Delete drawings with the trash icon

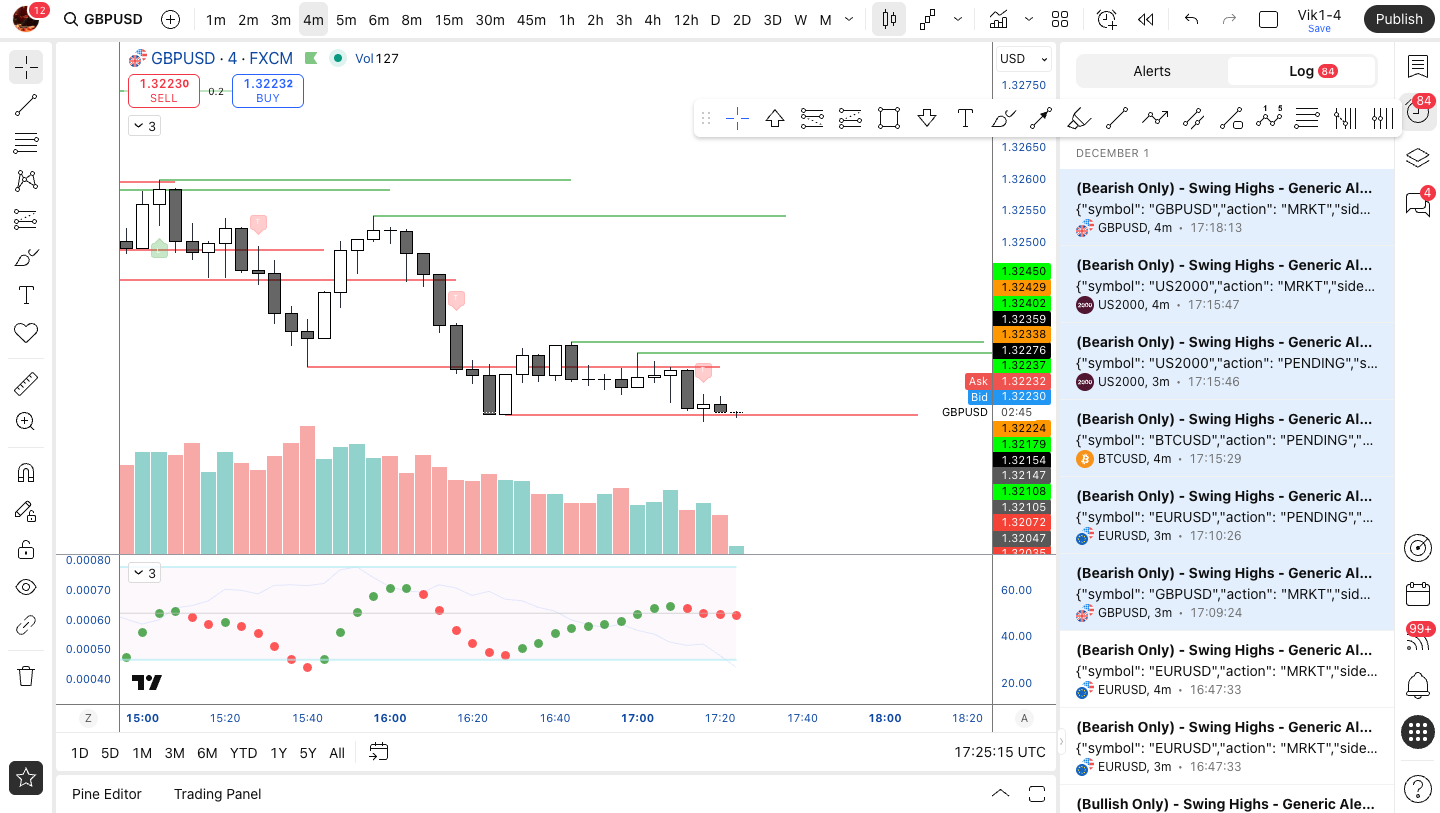pos(26,676)
